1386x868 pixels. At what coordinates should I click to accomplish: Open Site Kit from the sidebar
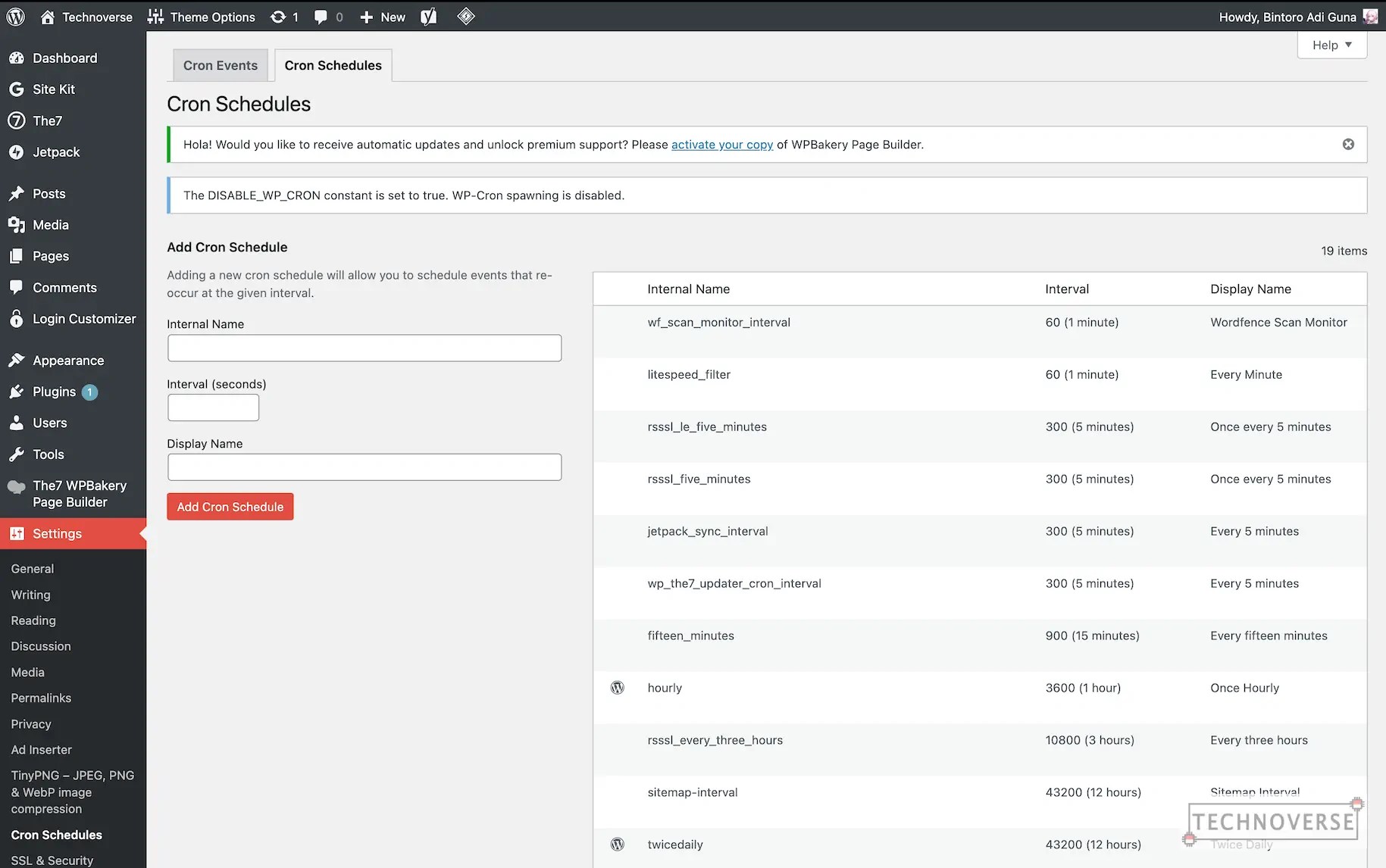(53, 89)
